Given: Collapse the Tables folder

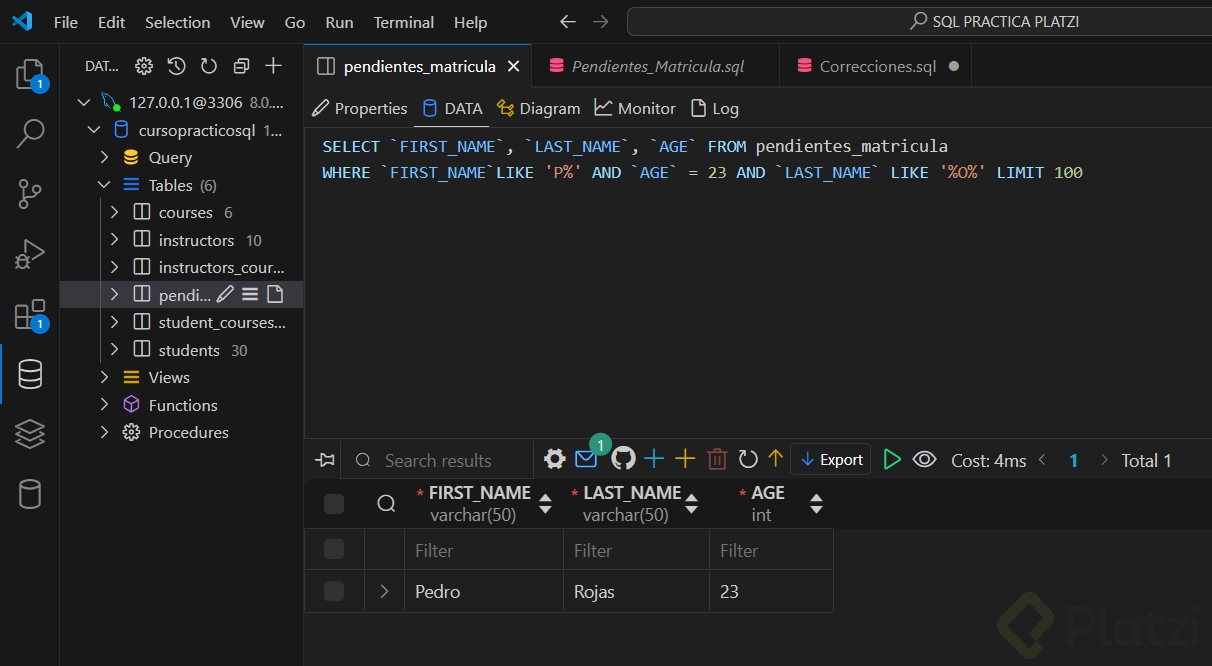Looking at the screenshot, I should (104, 185).
